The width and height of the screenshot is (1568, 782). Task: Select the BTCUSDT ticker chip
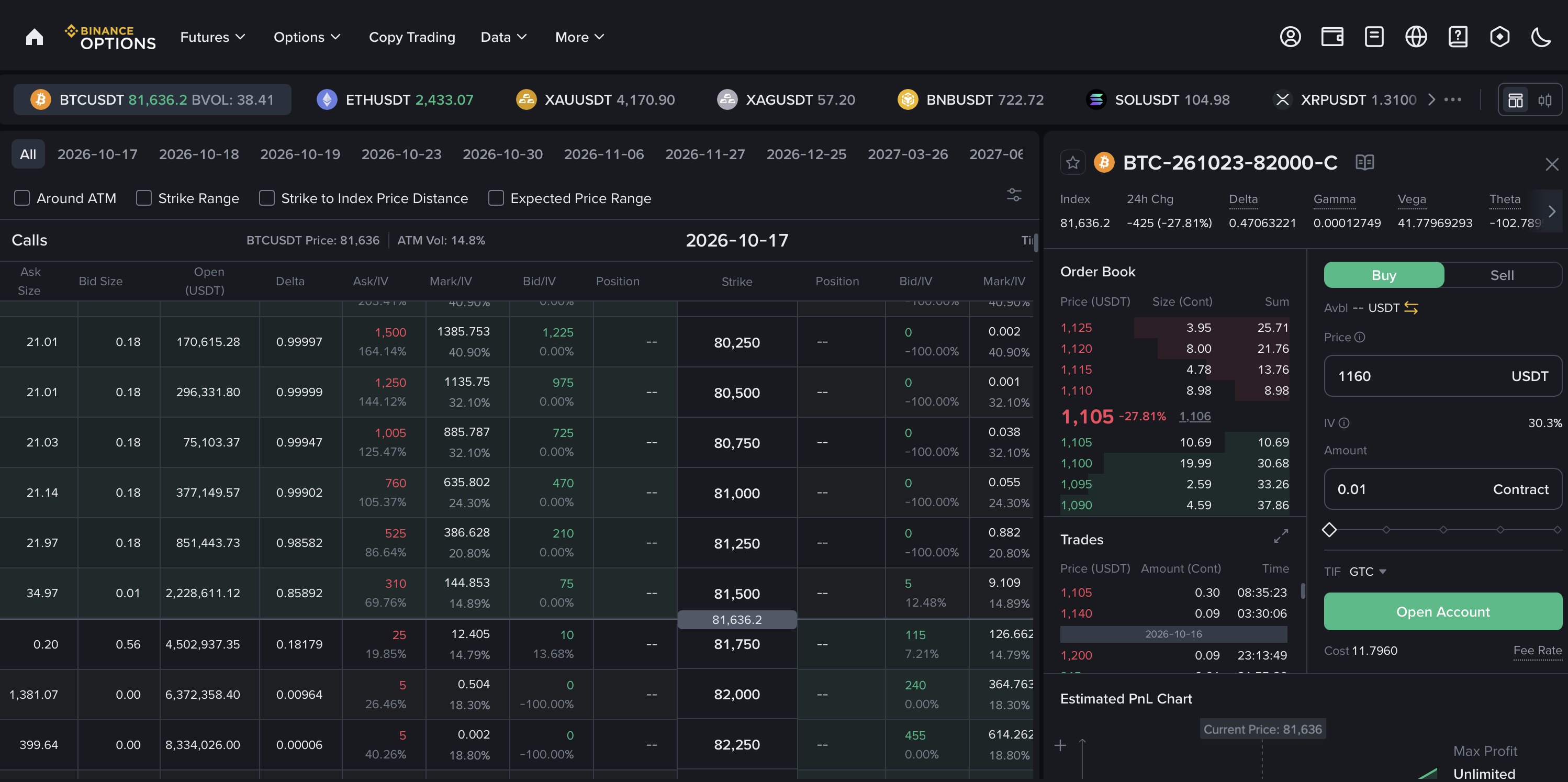152,99
